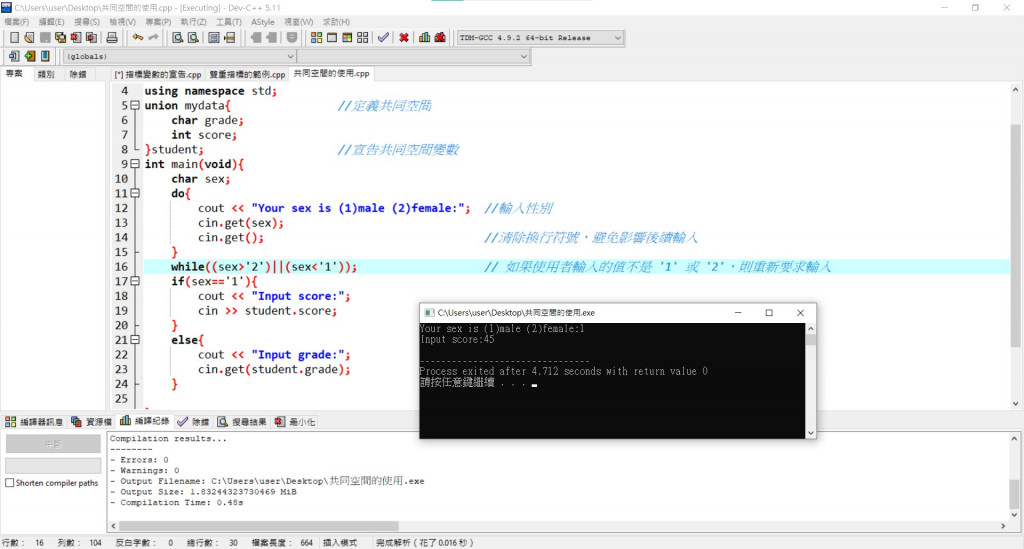The height and width of the screenshot is (549, 1024).
Task: Open the AStyle menu
Action: click(x=263, y=22)
